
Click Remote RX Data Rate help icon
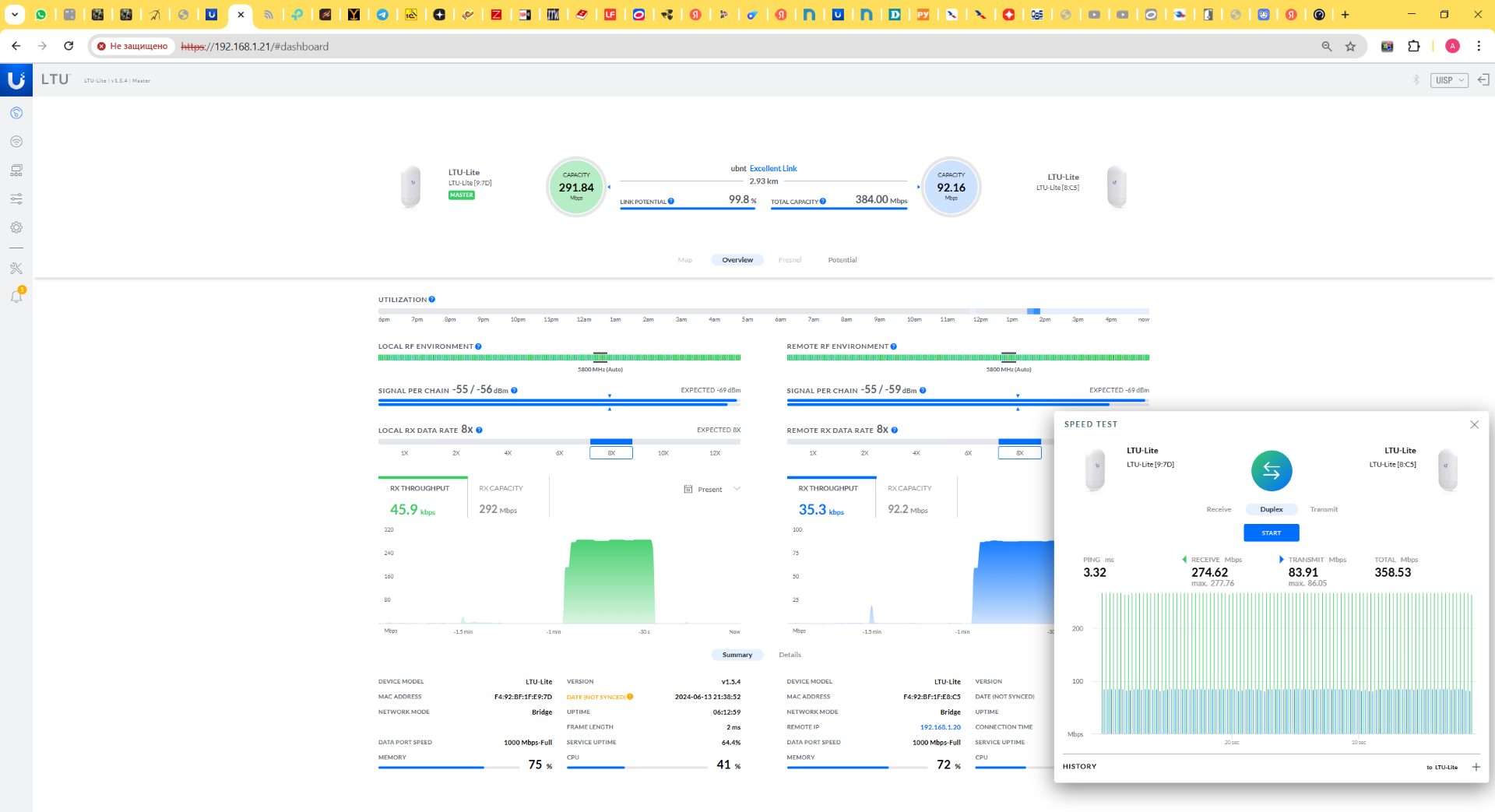(895, 431)
